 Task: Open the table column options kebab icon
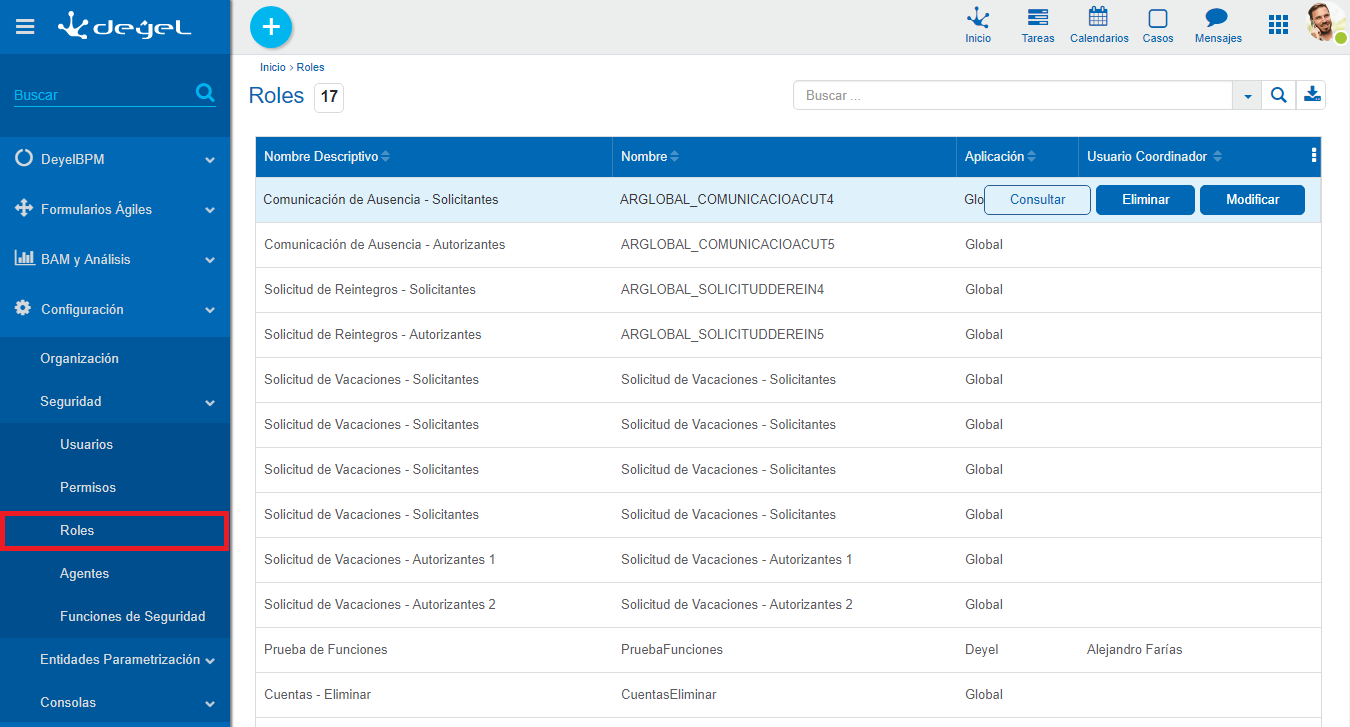1313,155
